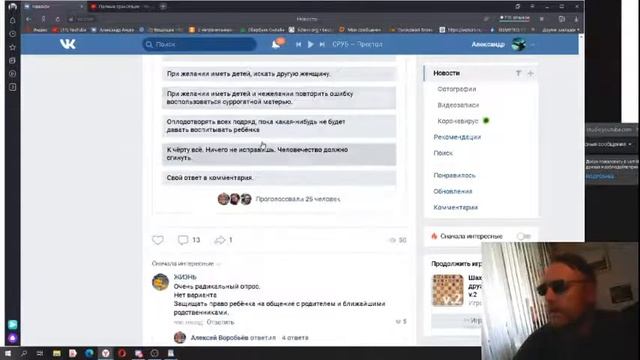Open Сначала интересные comment sort dropdown
Screen dimensions: 640x360
point(186,264)
